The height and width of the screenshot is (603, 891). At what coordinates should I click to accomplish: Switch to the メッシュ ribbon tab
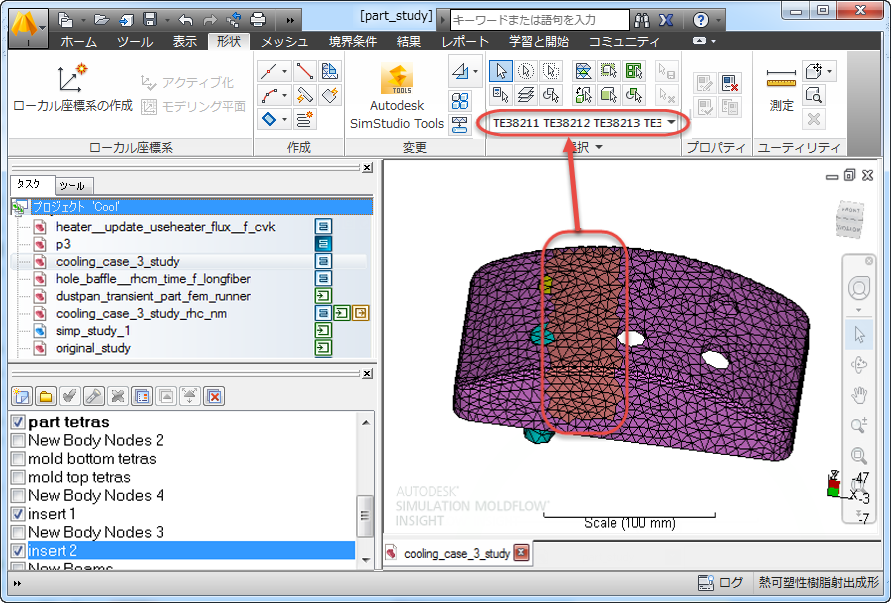click(285, 41)
